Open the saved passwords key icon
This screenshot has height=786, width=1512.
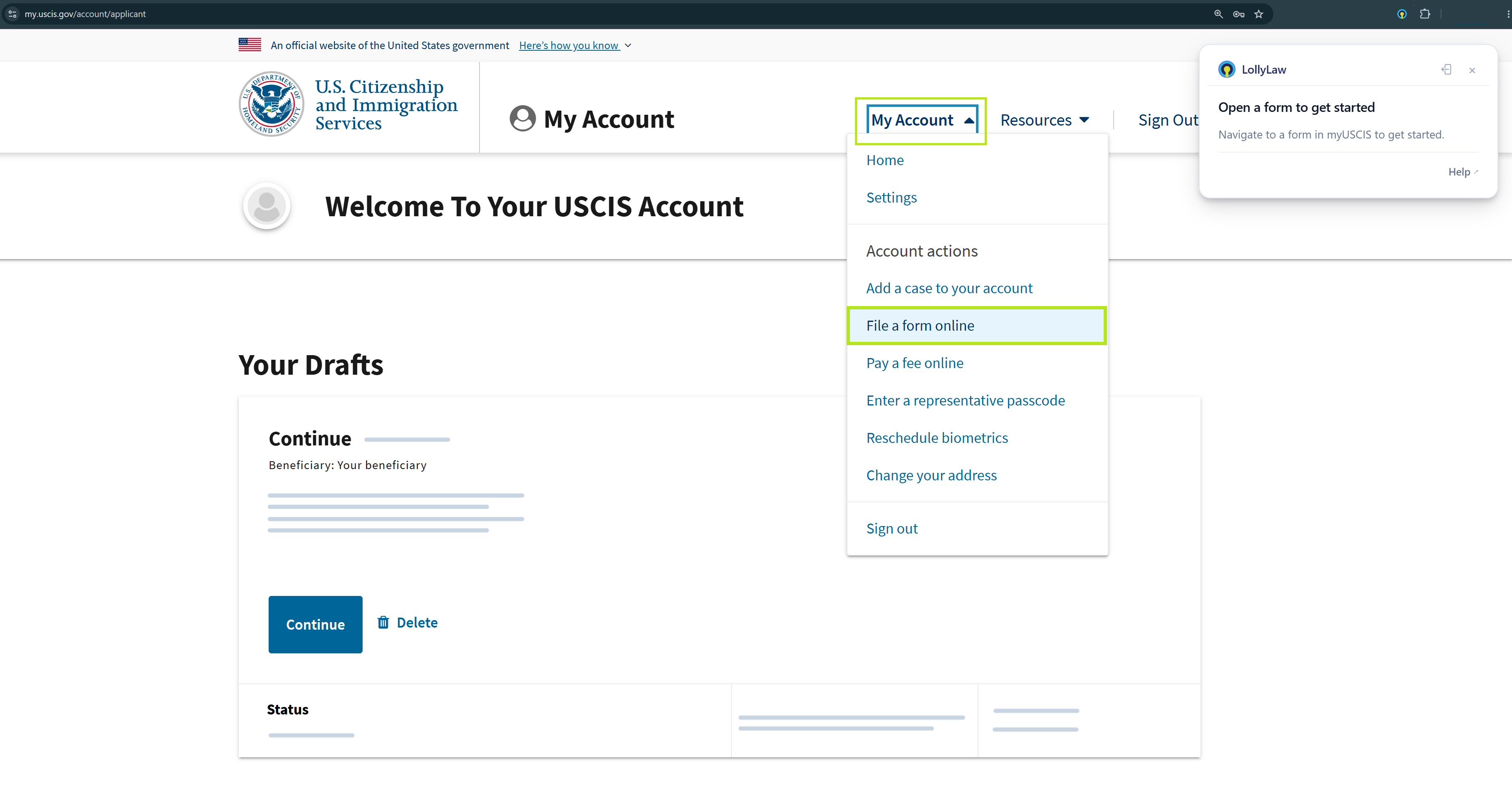1238,14
